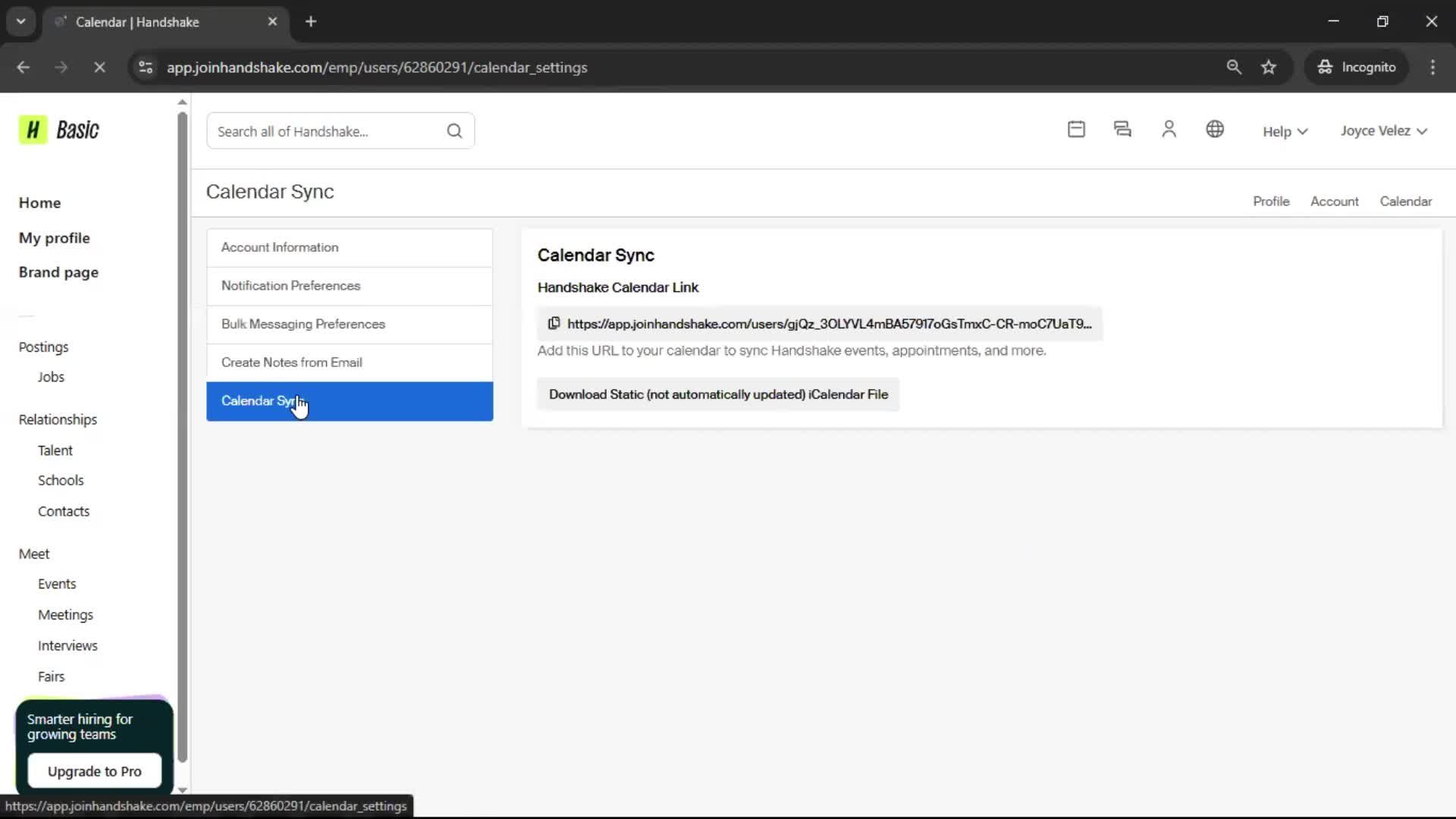Click the search magnifier icon
The height and width of the screenshot is (819, 1456).
pos(454,131)
